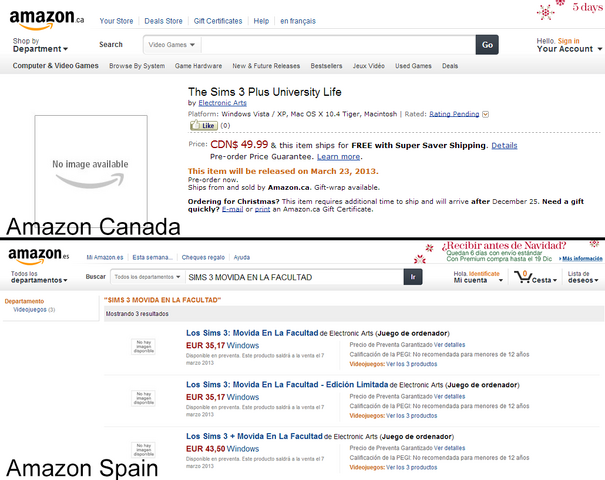605x480 pixels.
Task: Click thumbnail of Los Sims 3 + Movida result
Action: [144, 450]
